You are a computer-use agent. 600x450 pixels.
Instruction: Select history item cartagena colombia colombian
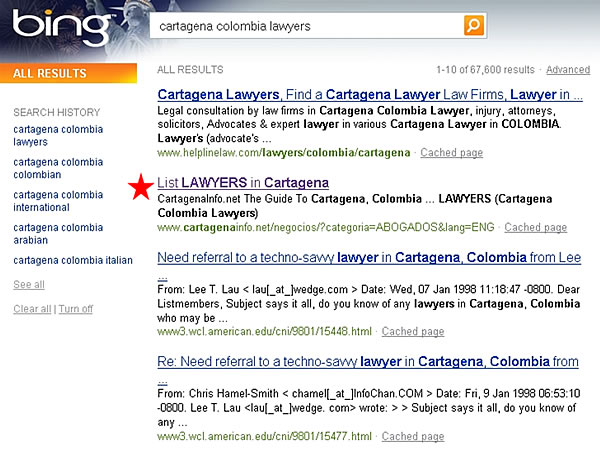[x=58, y=168]
